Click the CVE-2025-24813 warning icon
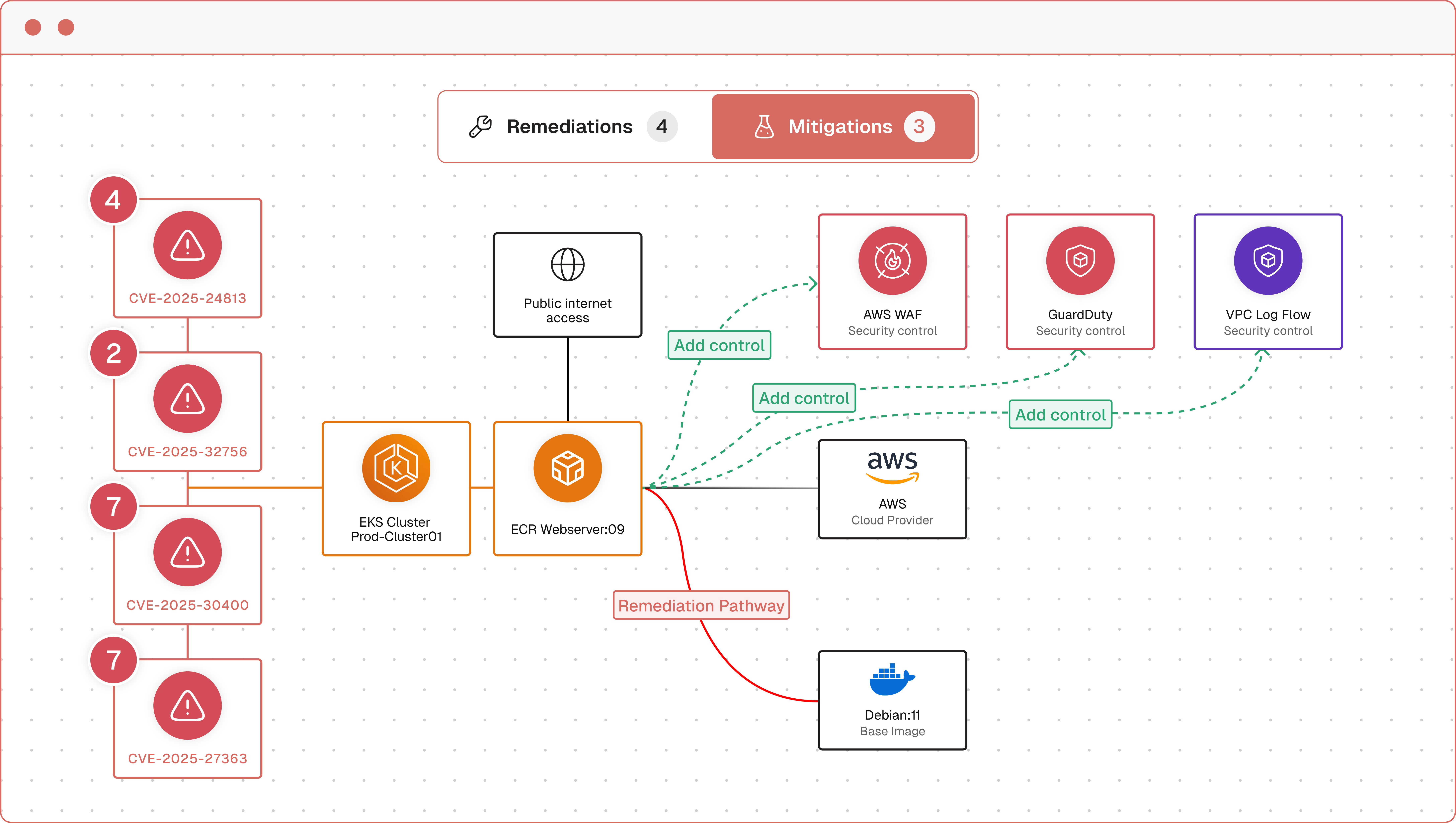Screen dimensions: 1456x823 pos(188,245)
